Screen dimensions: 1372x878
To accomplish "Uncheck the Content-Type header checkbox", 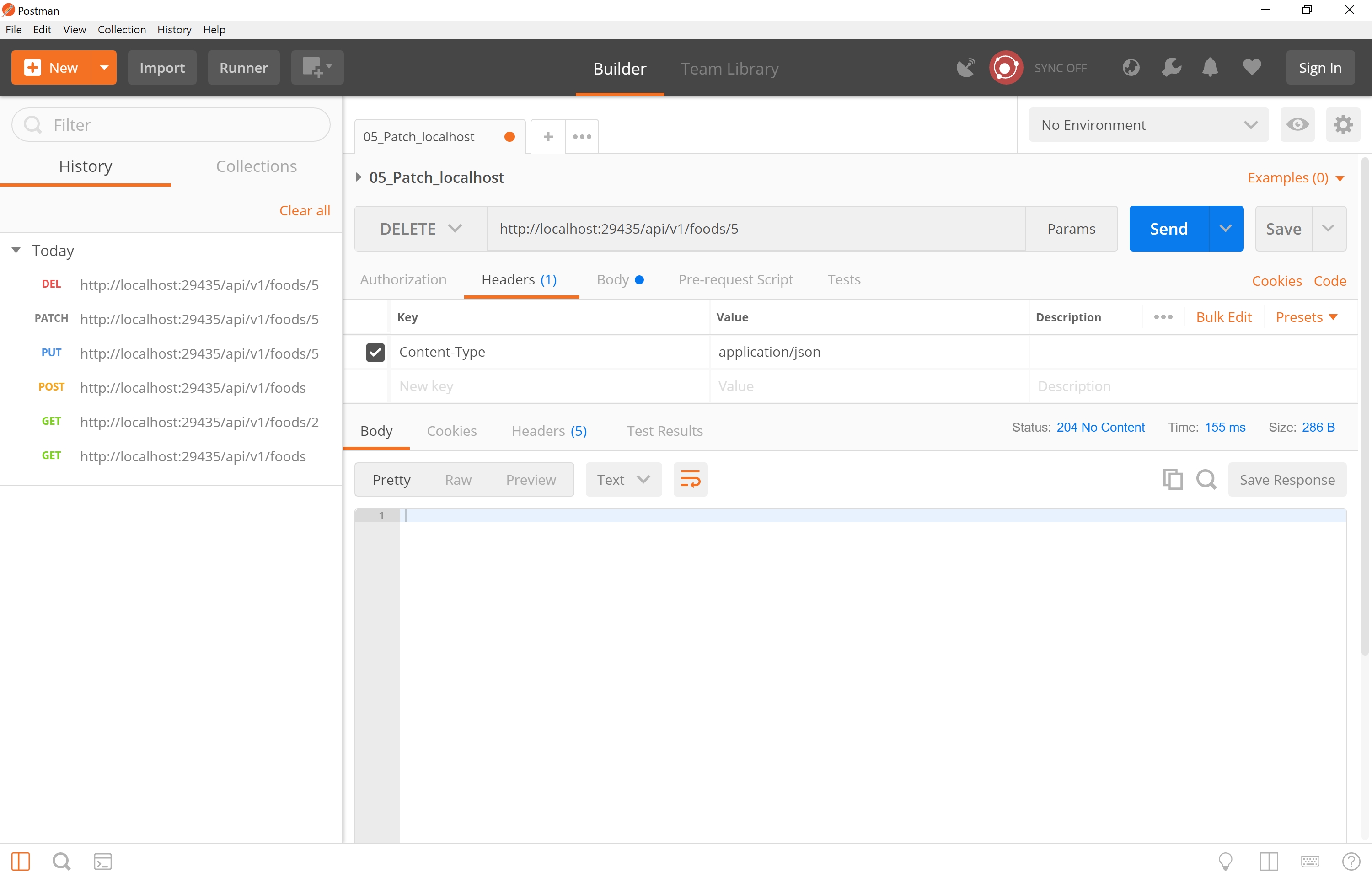I will pyautogui.click(x=375, y=352).
